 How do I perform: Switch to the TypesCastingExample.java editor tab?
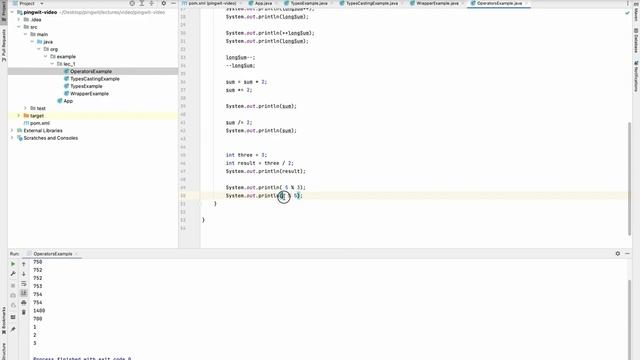click(x=371, y=3)
